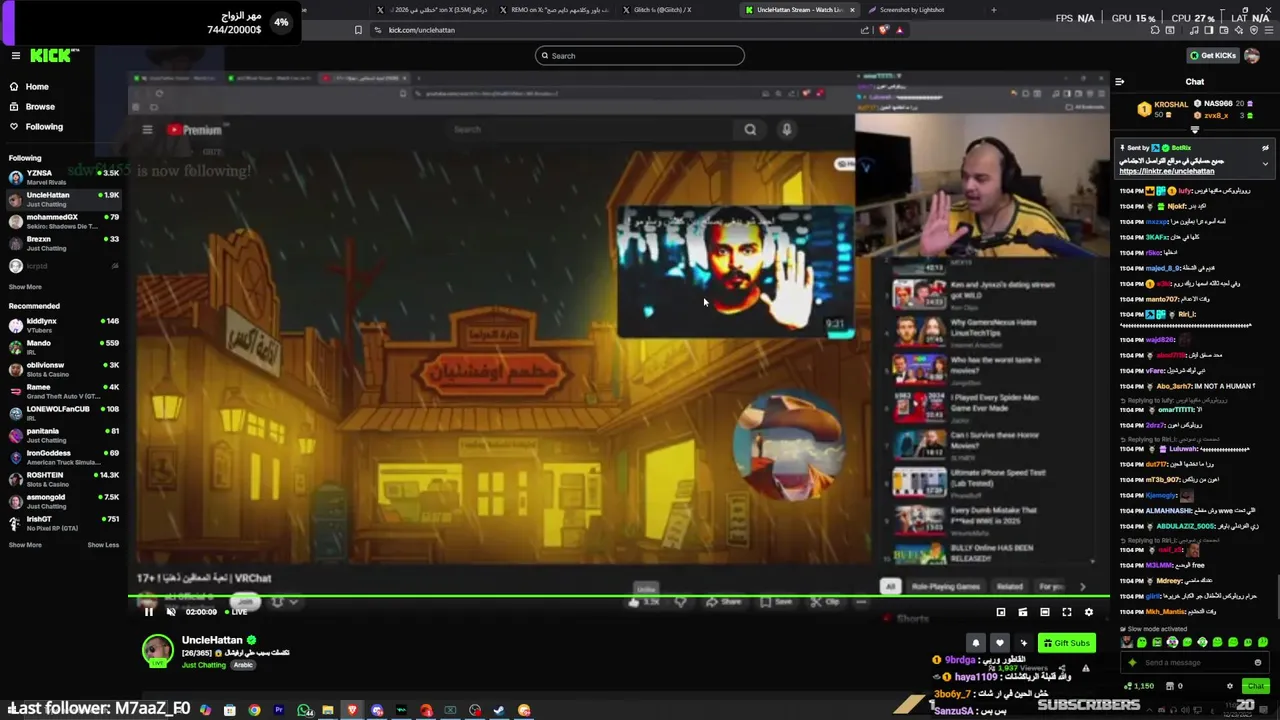Focus the Kick search field
The height and width of the screenshot is (720, 1280).
(x=640, y=56)
